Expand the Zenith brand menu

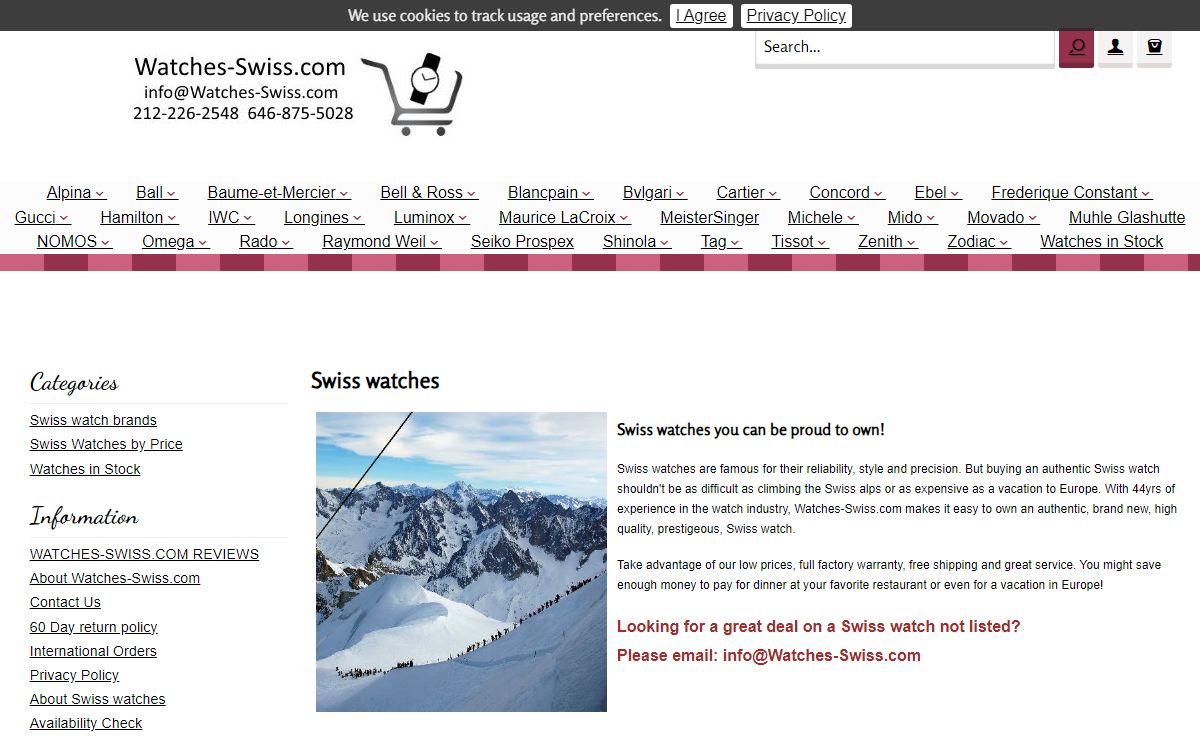click(887, 241)
